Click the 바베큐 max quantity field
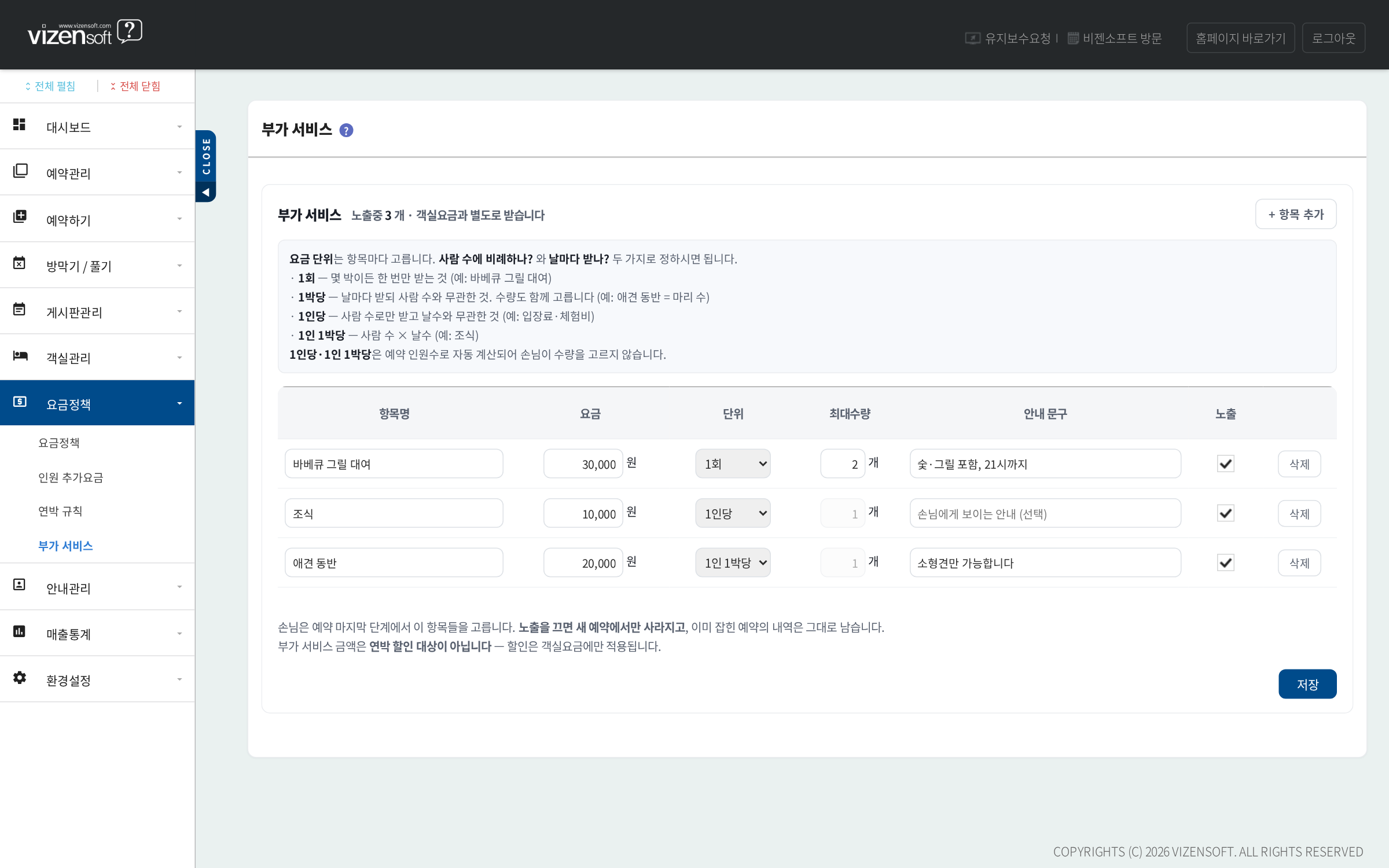Screen dimensions: 1389x868 click(843, 464)
